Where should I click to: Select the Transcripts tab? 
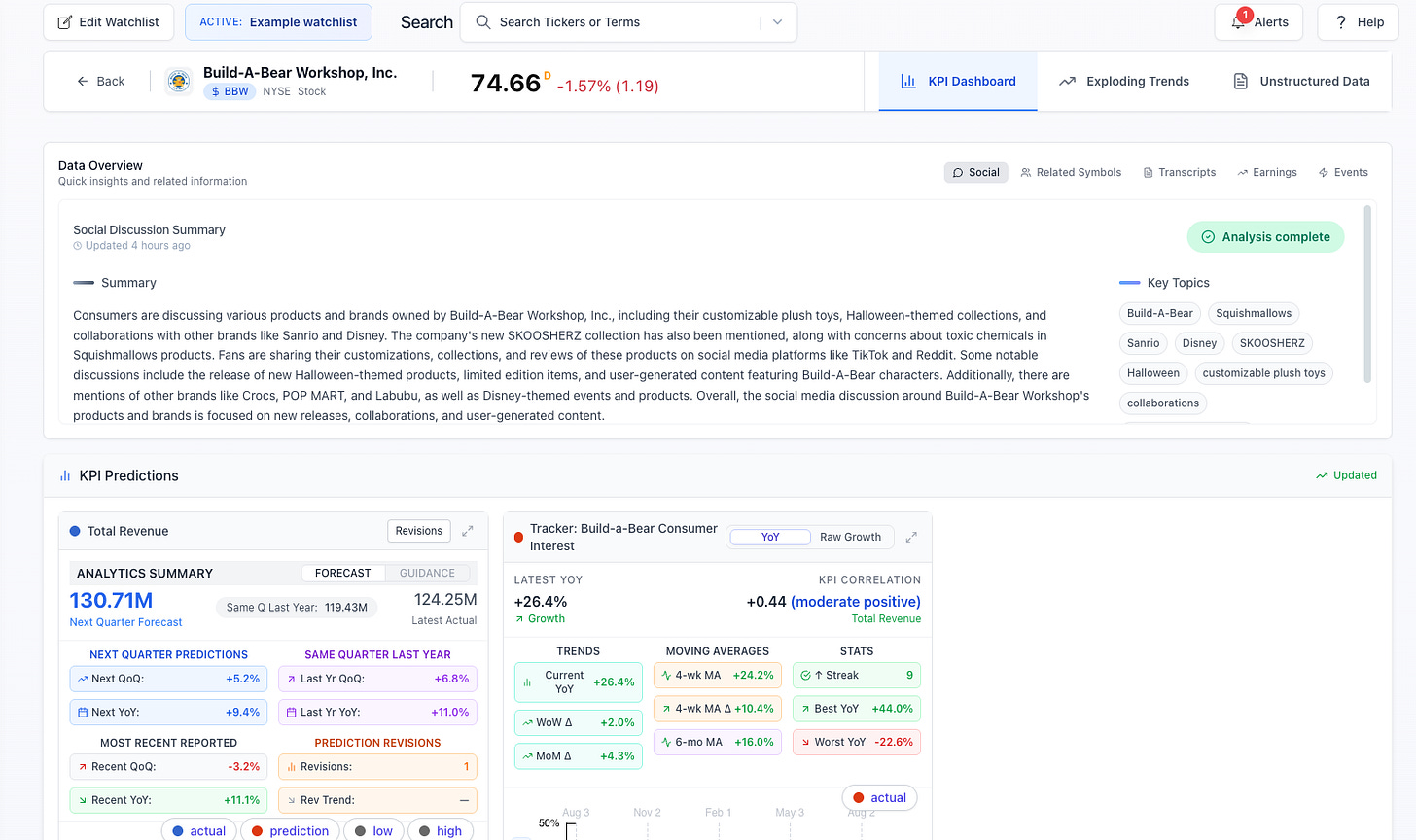point(1180,173)
